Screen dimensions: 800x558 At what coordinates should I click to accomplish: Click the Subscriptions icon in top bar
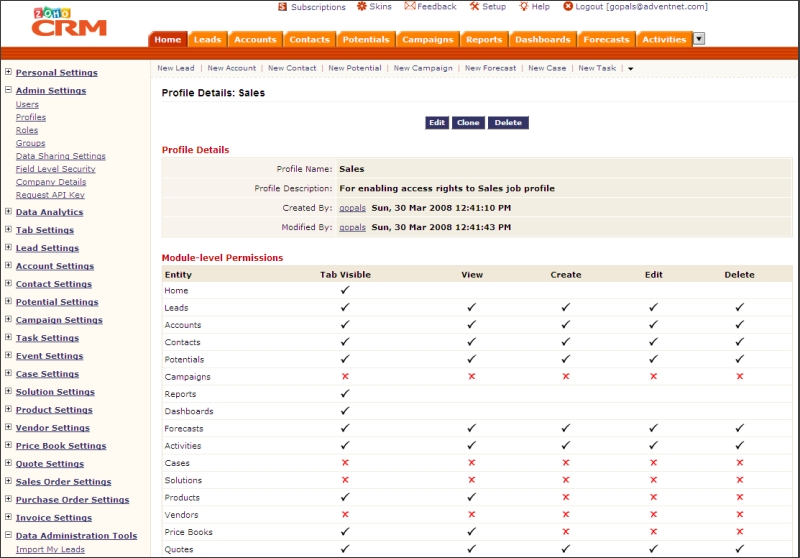pyautogui.click(x=283, y=7)
